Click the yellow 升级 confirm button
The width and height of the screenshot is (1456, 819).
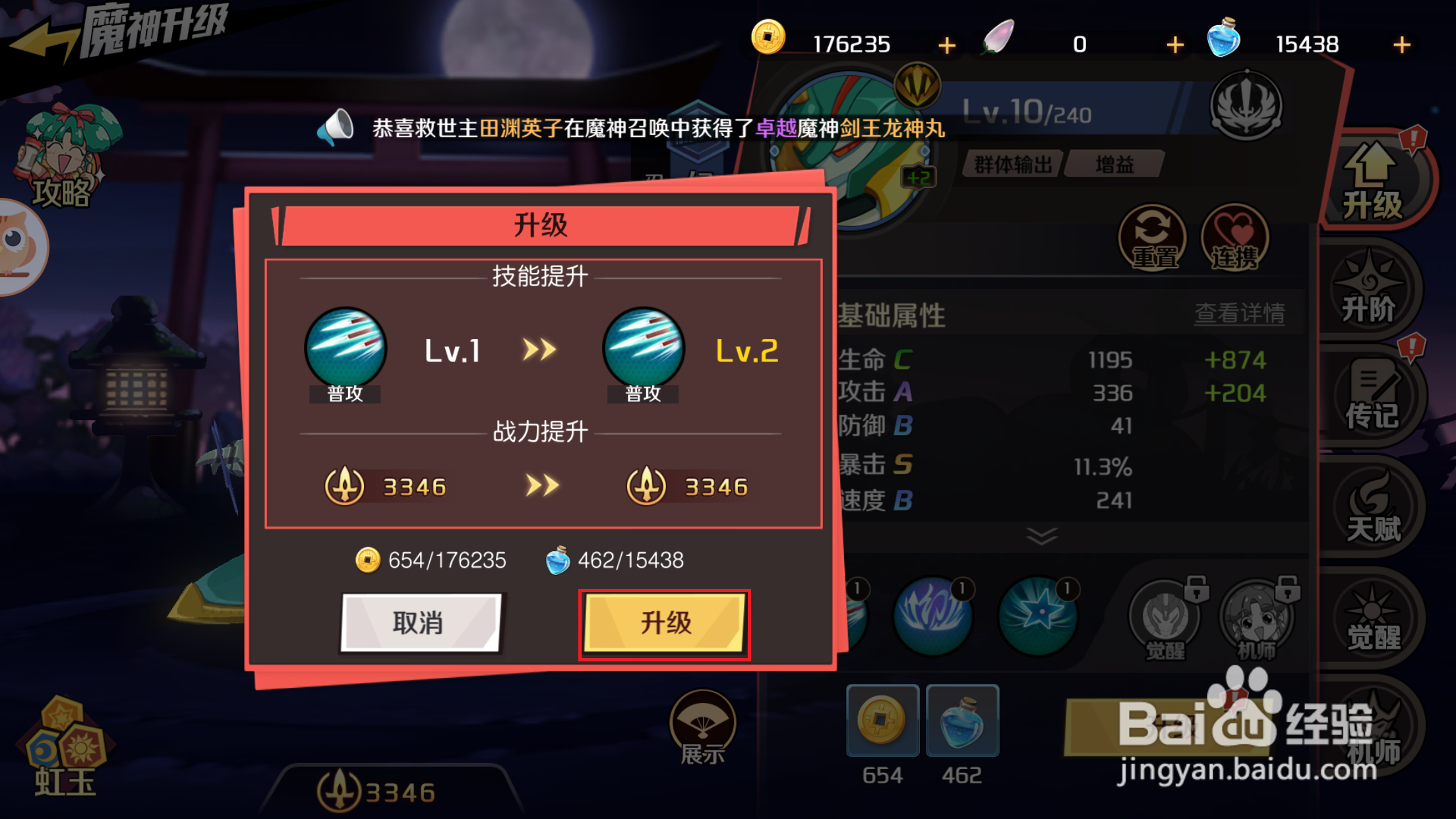(x=665, y=624)
